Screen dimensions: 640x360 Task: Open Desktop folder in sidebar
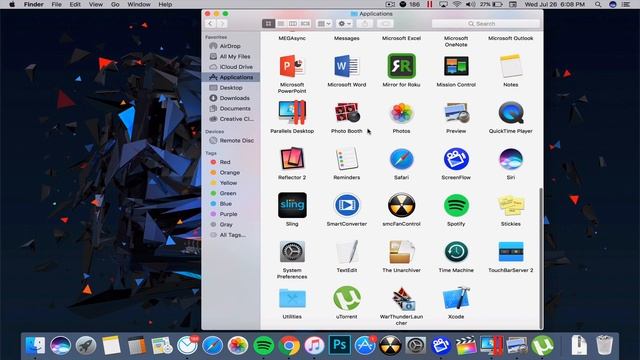click(x=231, y=88)
